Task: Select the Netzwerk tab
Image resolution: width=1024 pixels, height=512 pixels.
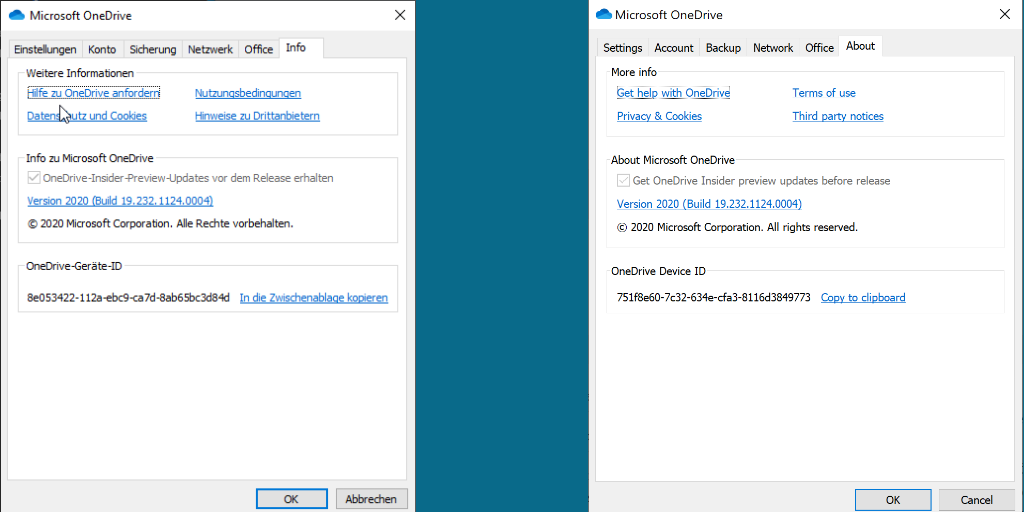Action: [x=210, y=49]
